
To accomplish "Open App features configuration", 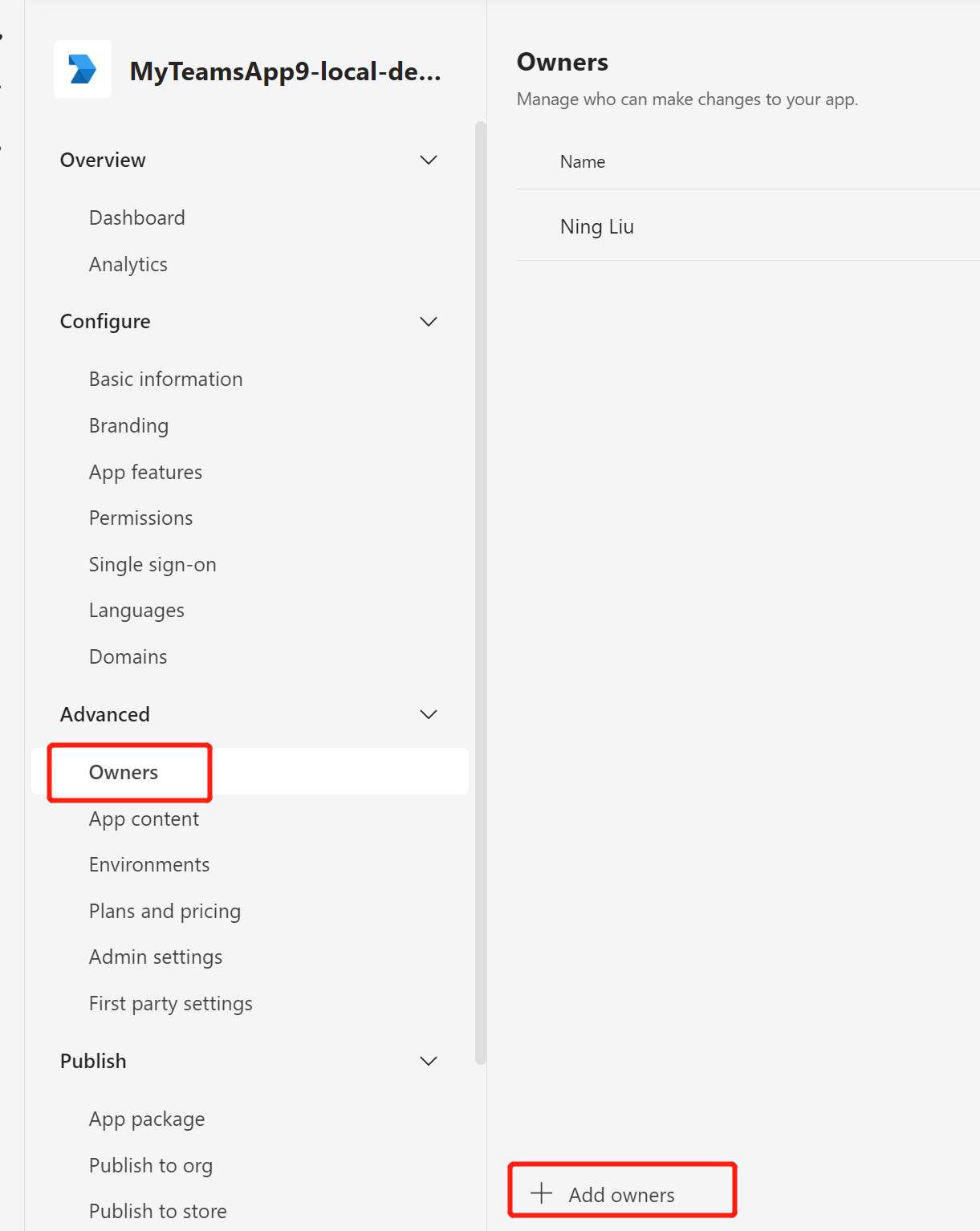I will (x=145, y=472).
